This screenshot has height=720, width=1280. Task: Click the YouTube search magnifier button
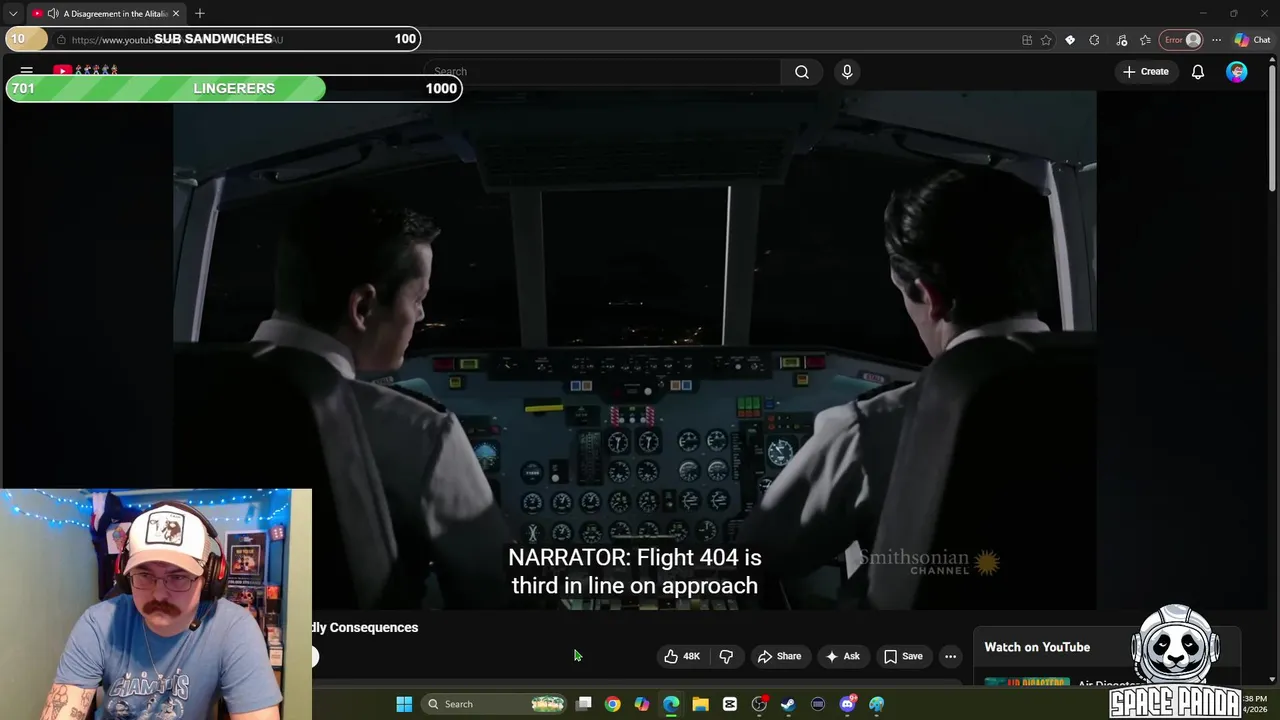(802, 72)
